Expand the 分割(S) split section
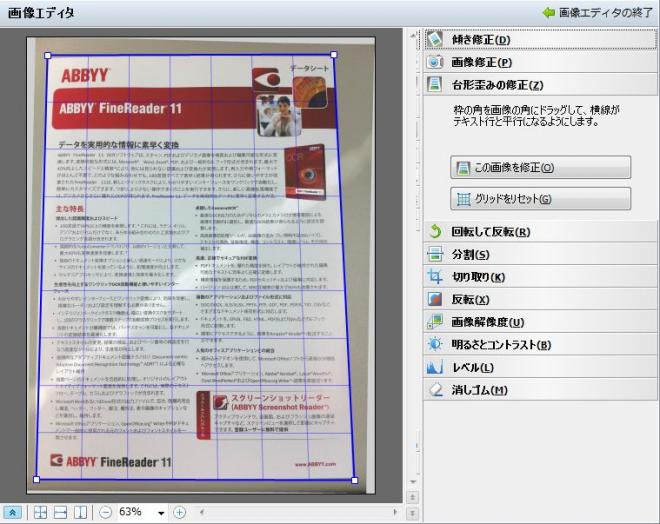660x524 pixels. coord(540,254)
